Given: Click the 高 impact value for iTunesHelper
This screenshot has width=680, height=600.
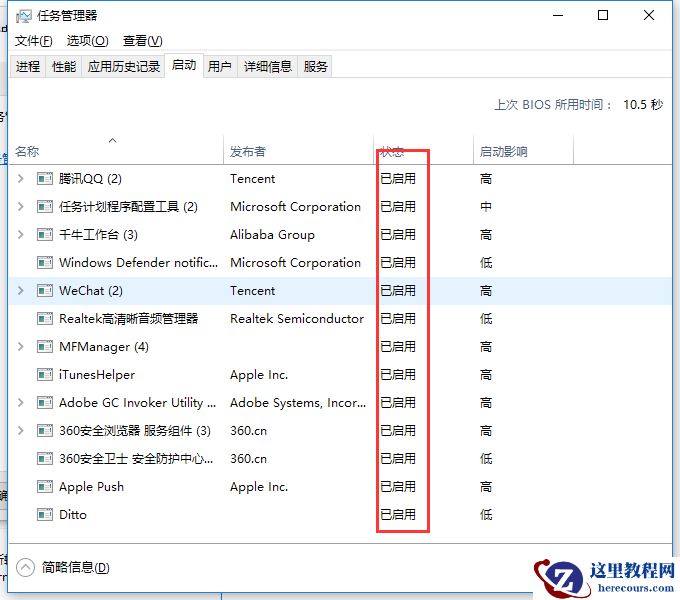Looking at the screenshot, I should (x=486, y=375).
